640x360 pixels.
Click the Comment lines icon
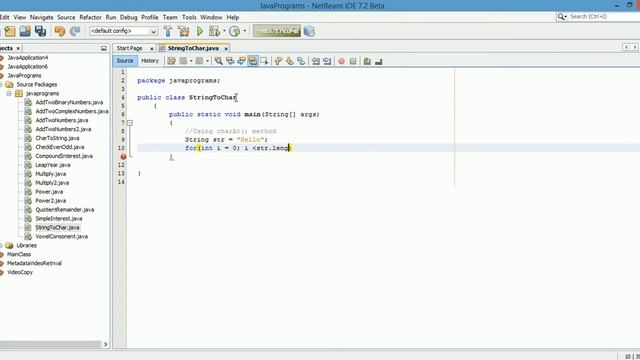click(x=367, y=61)
